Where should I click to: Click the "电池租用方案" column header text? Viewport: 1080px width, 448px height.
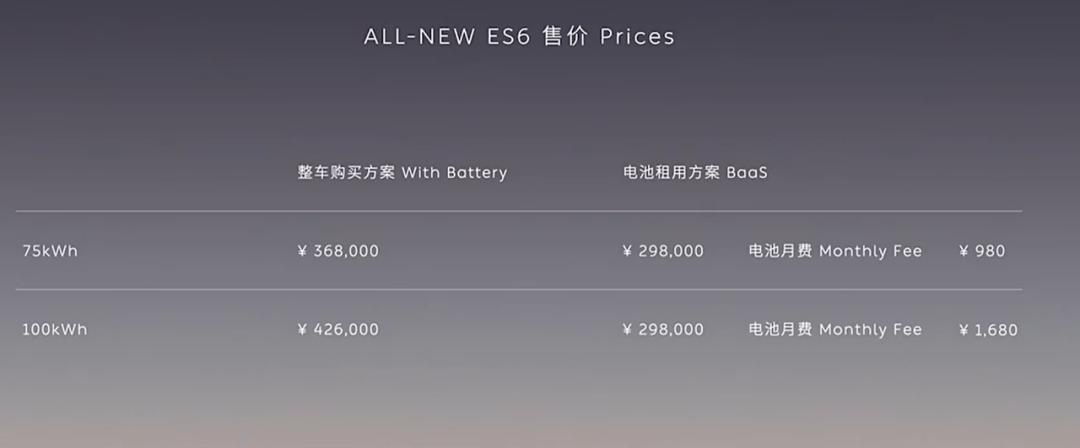coord(671,173)
